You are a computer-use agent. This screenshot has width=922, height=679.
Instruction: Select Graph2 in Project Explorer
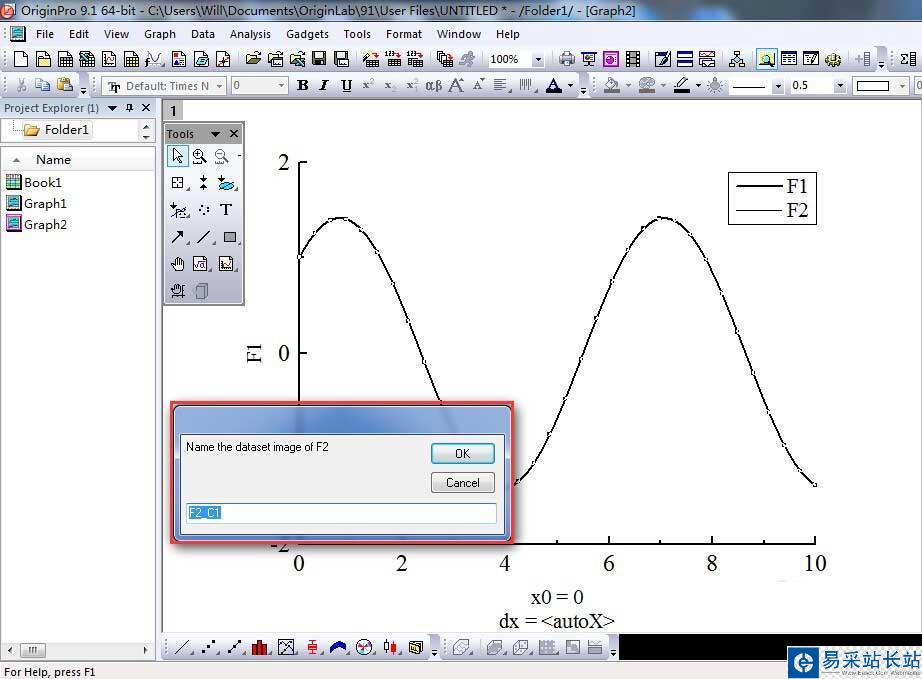coord(36,225)
